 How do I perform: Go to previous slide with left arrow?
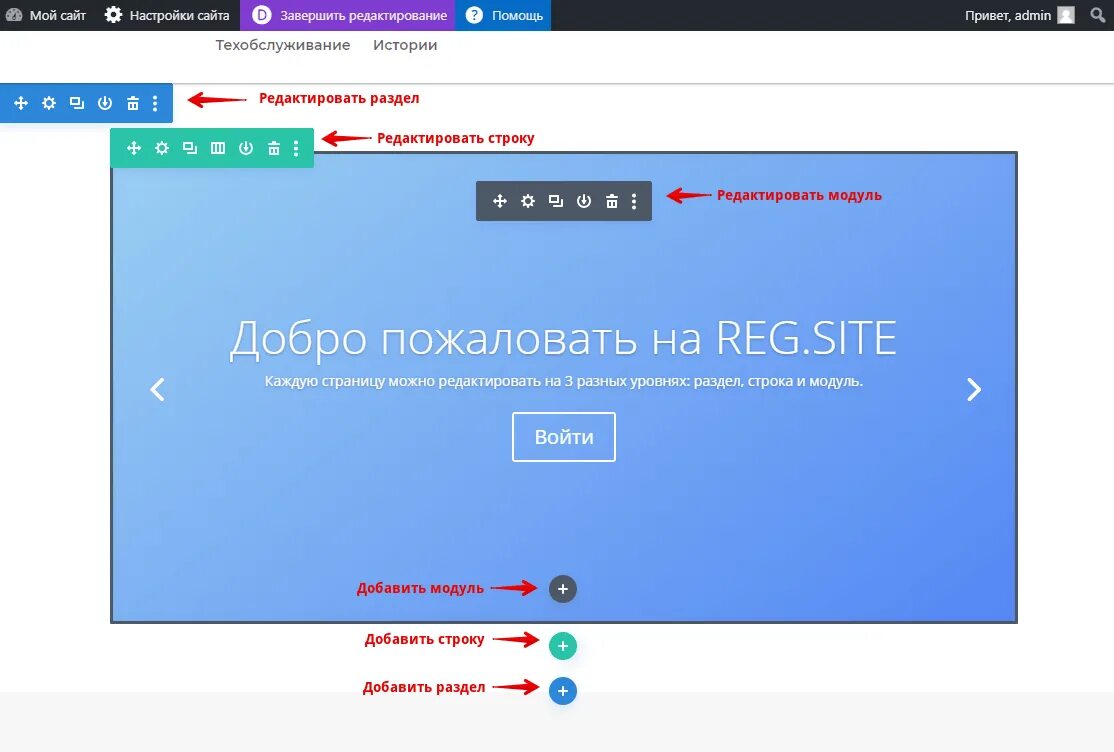pyautogui.click(x=158, y=389)
